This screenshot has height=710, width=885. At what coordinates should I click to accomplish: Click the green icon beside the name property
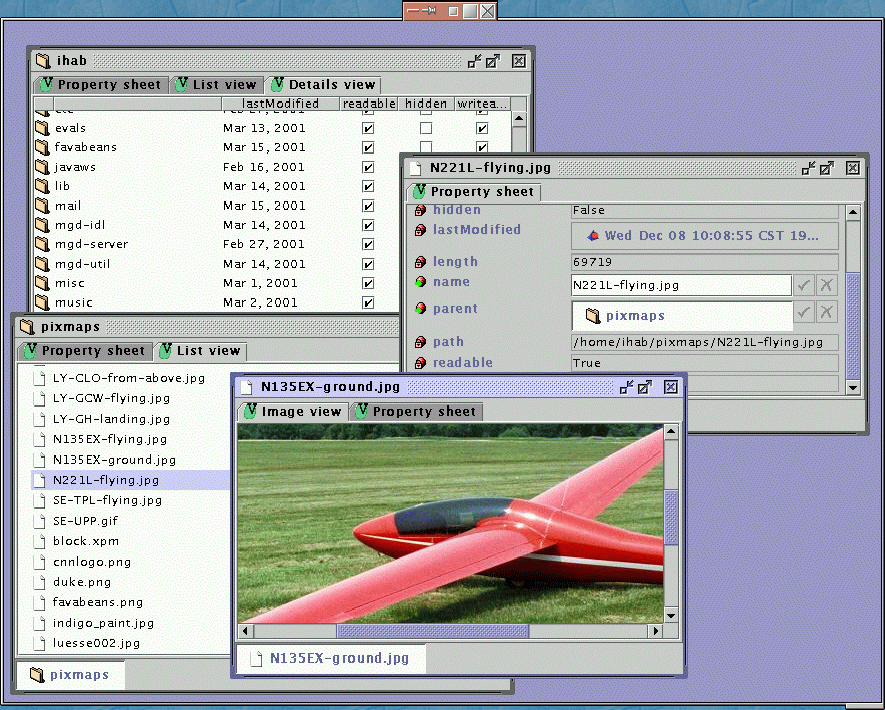[420, 283]
